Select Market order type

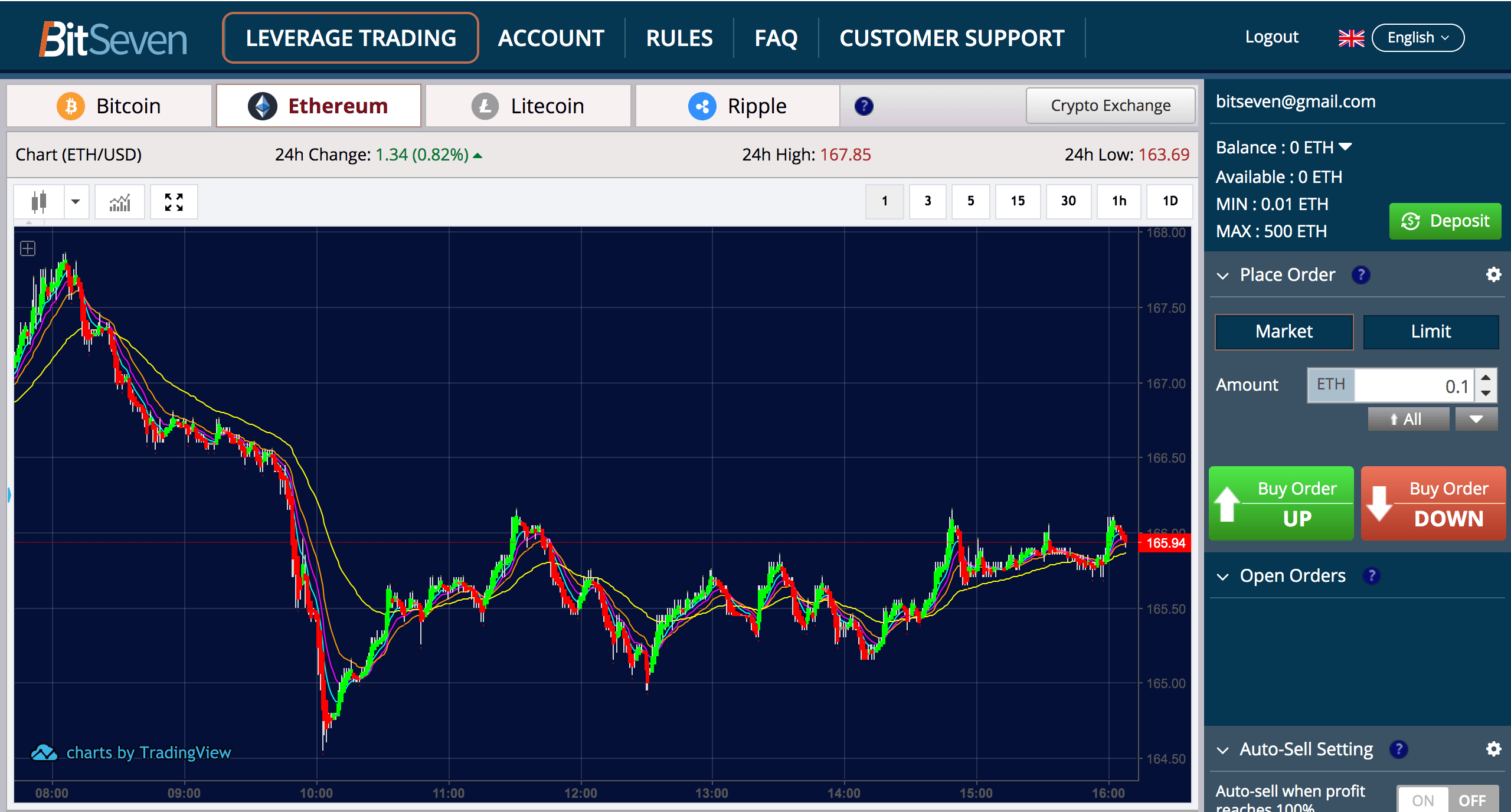coord(1284,332)
